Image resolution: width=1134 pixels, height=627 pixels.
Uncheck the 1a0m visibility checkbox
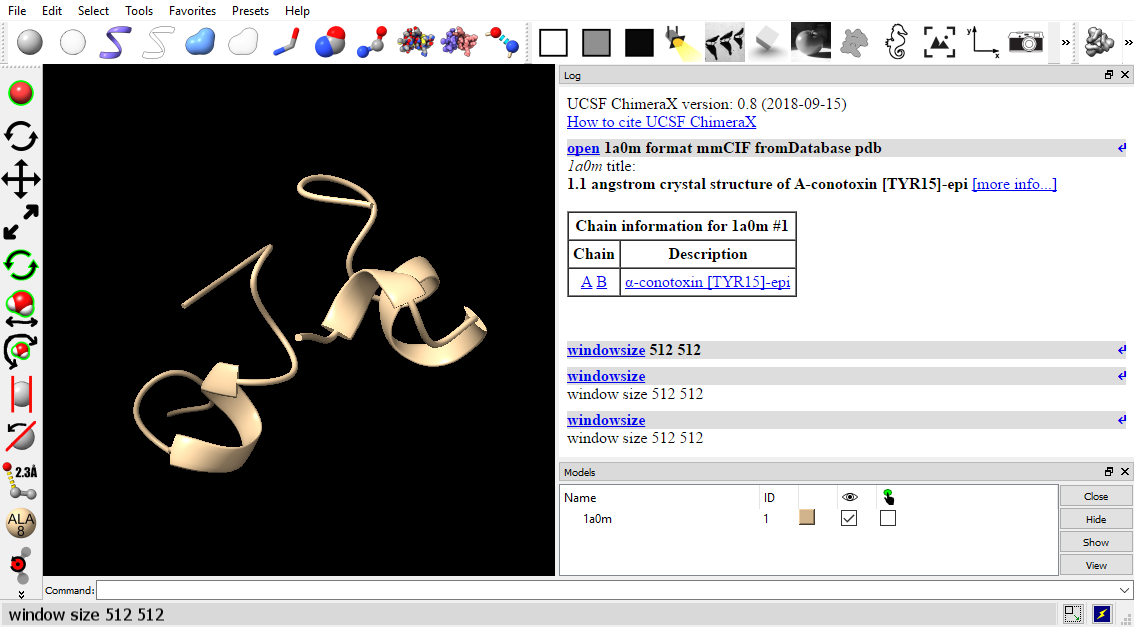[x=849, y=518]
